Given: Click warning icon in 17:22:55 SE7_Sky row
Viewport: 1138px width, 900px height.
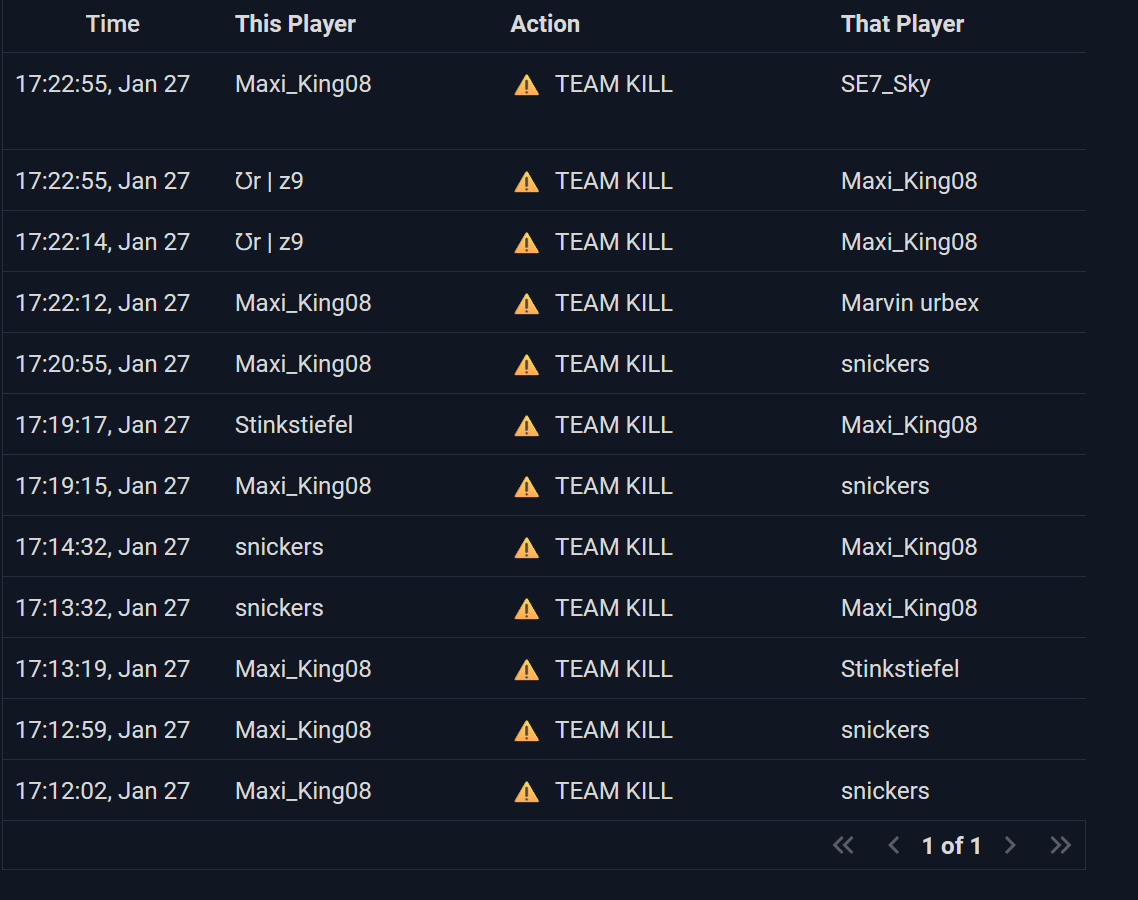Looking at the screenshot, I should [x=526, y=85].
